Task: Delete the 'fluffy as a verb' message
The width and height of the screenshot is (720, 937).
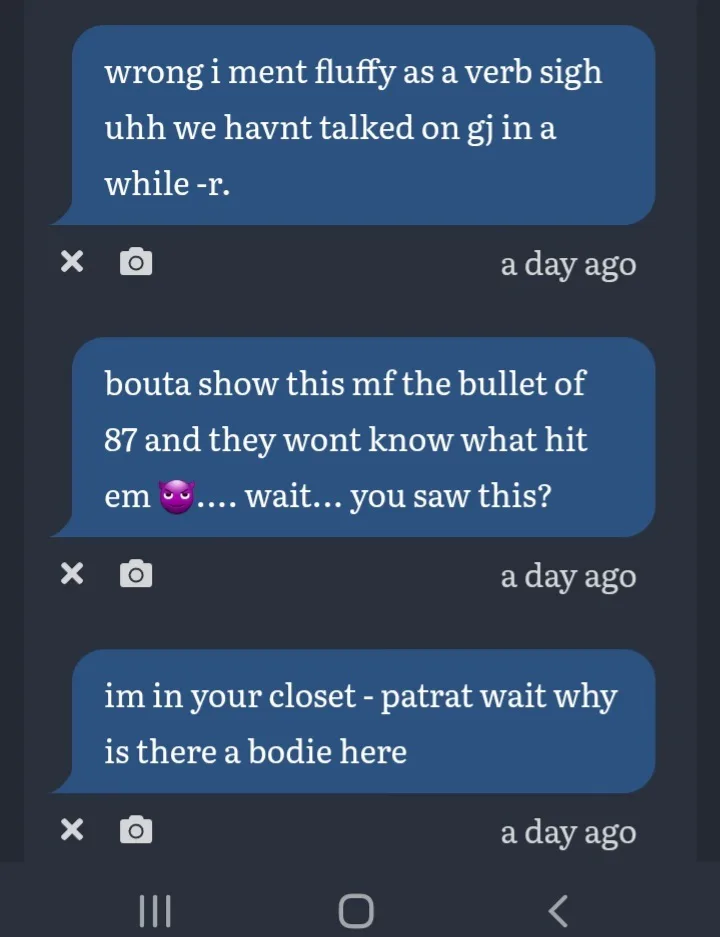Action: (72, 262)
